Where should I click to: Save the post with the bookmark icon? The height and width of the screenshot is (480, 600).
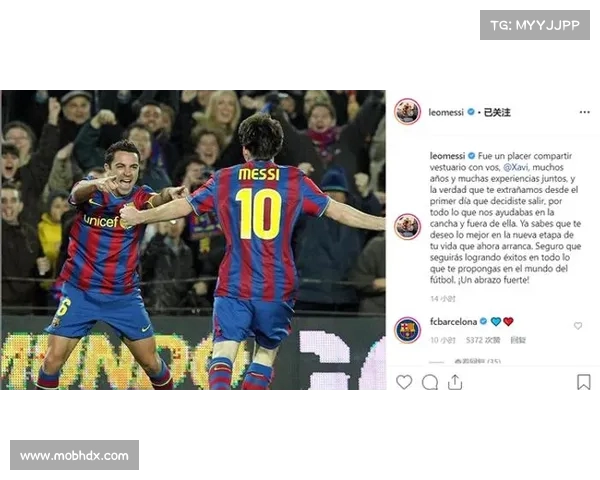click(x=584, y=382)
